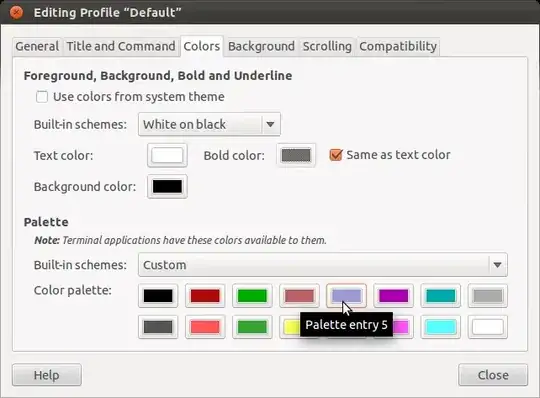Change the black Background color swatch

point(167,187)
